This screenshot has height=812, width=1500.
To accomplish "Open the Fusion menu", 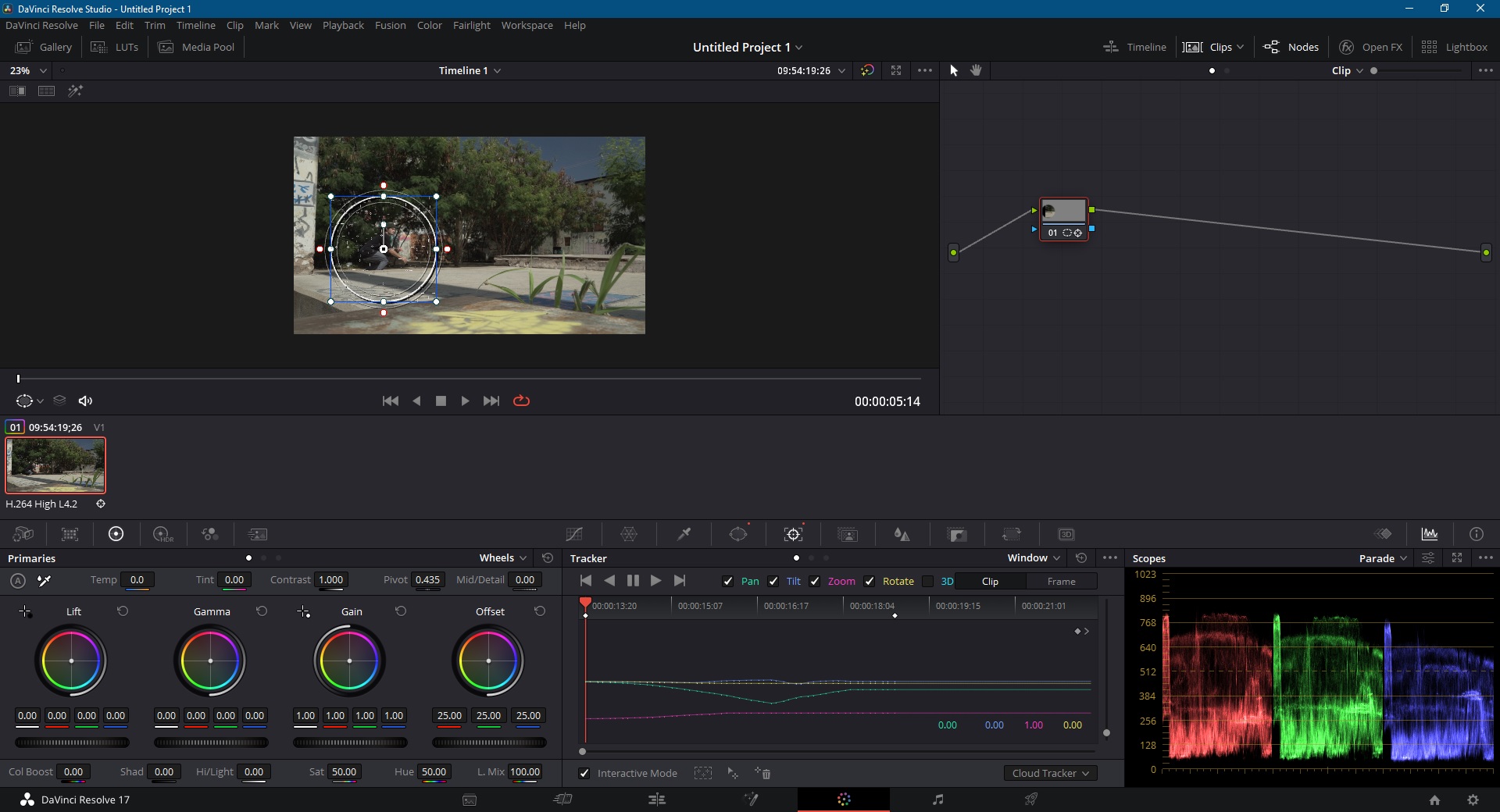I will [x=390, y=25].
